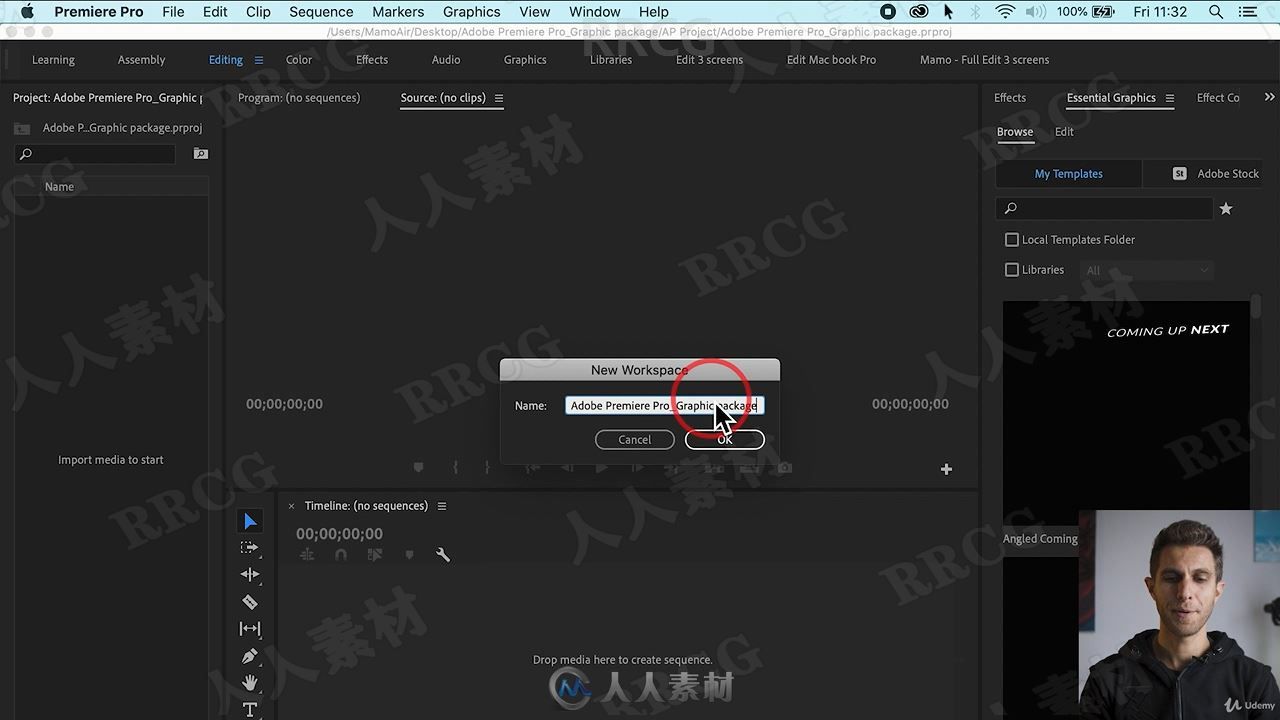The width and height of the screenshot is (1280, 720).
Task: Toggle Snap in Timeline magnet icon
Action: click(x=341, y=555)
